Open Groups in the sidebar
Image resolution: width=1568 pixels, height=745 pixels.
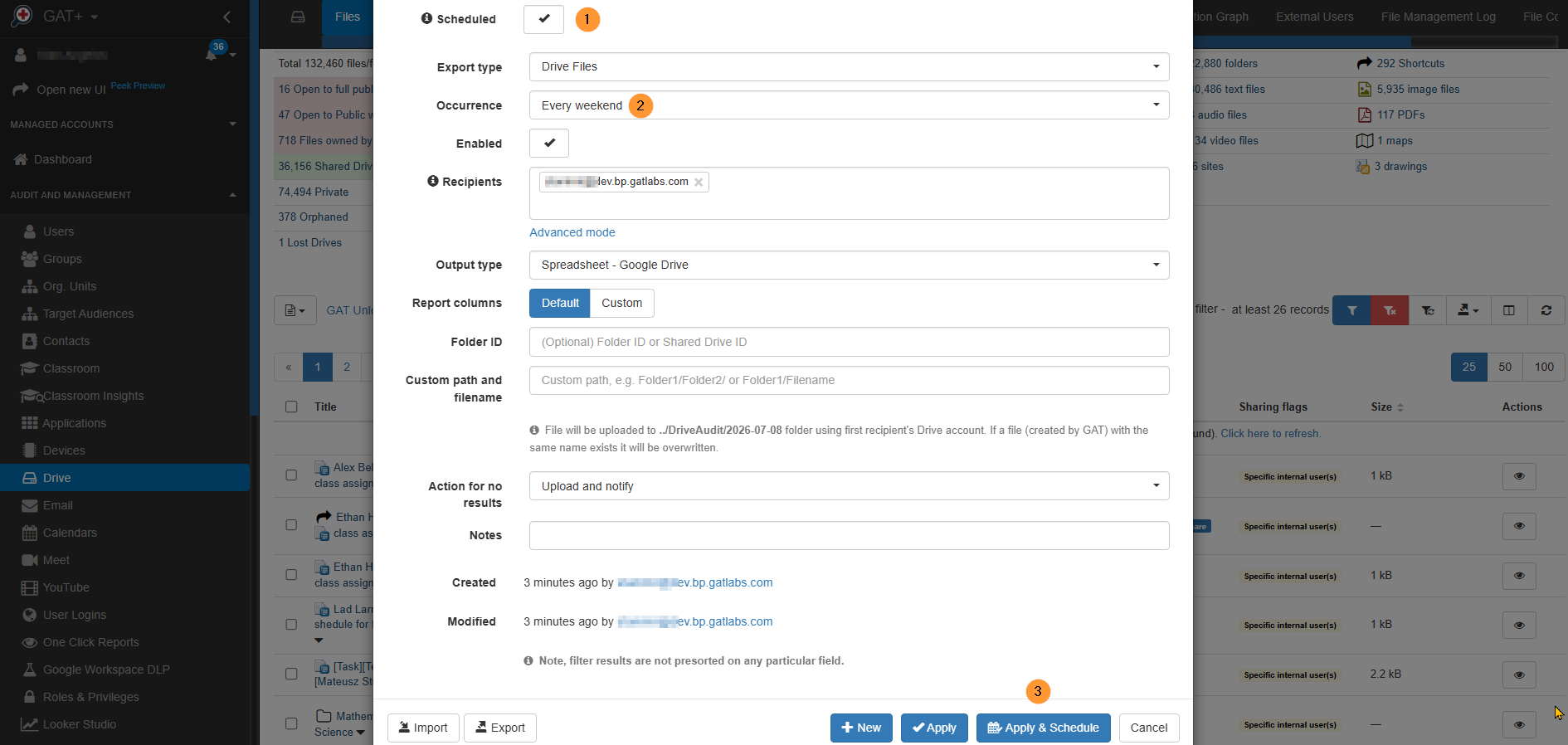[x=62, y=259]
